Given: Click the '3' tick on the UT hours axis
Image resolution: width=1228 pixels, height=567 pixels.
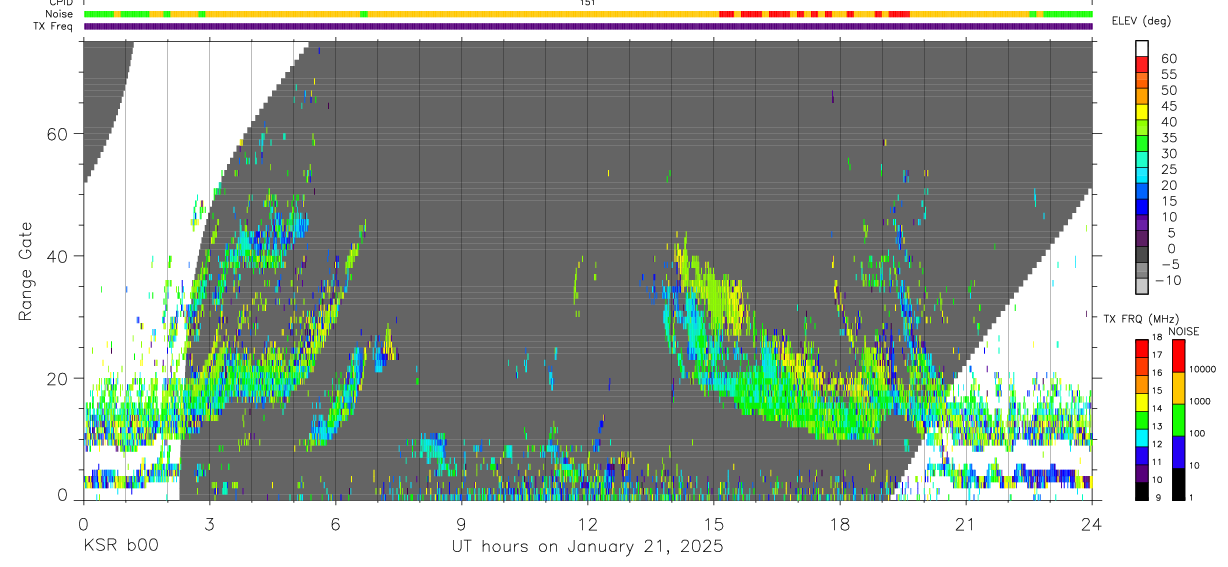Looking at the screenshot, I should pyautogui.click(x=210, y=523).
